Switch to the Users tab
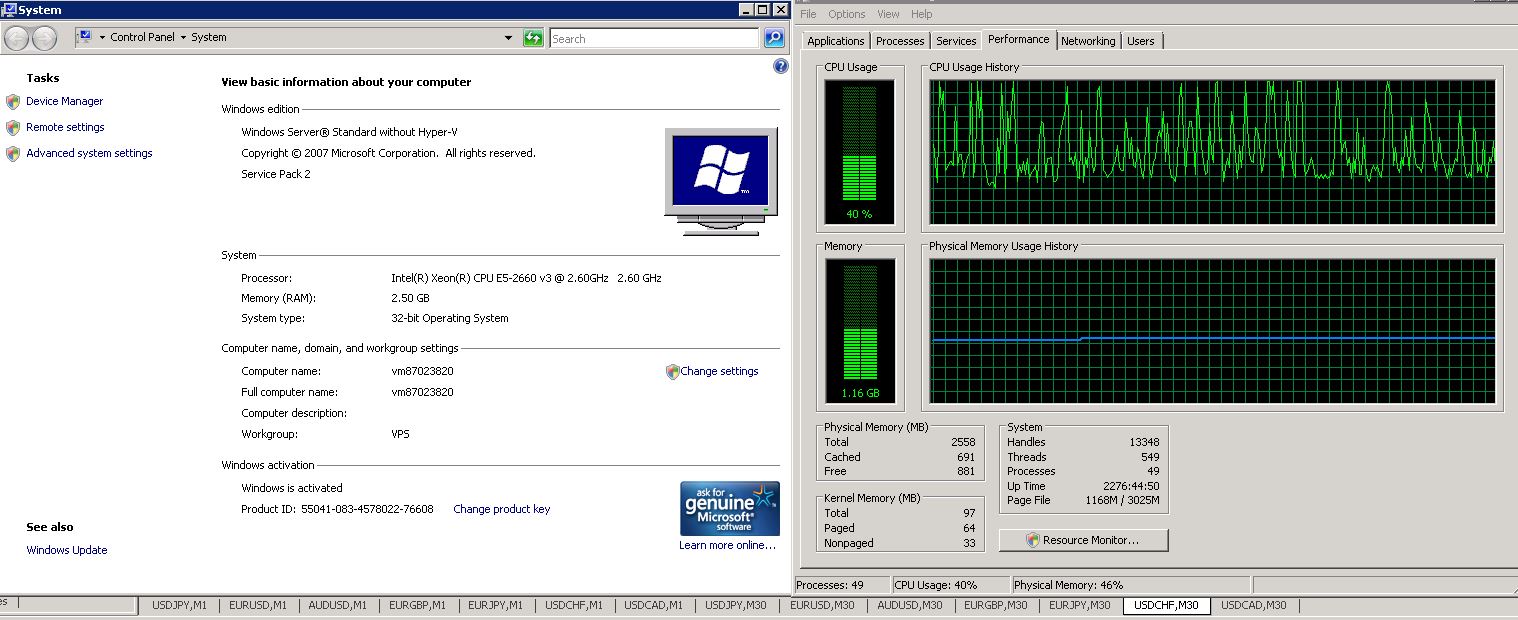 (1141, 41)
